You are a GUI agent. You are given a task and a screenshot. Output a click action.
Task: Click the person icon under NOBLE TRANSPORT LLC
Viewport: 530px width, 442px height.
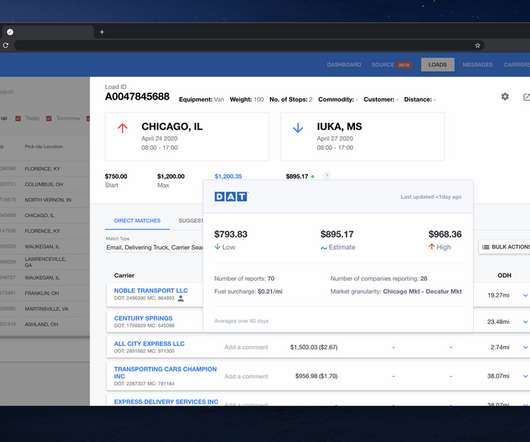click(x=181, y=298)
